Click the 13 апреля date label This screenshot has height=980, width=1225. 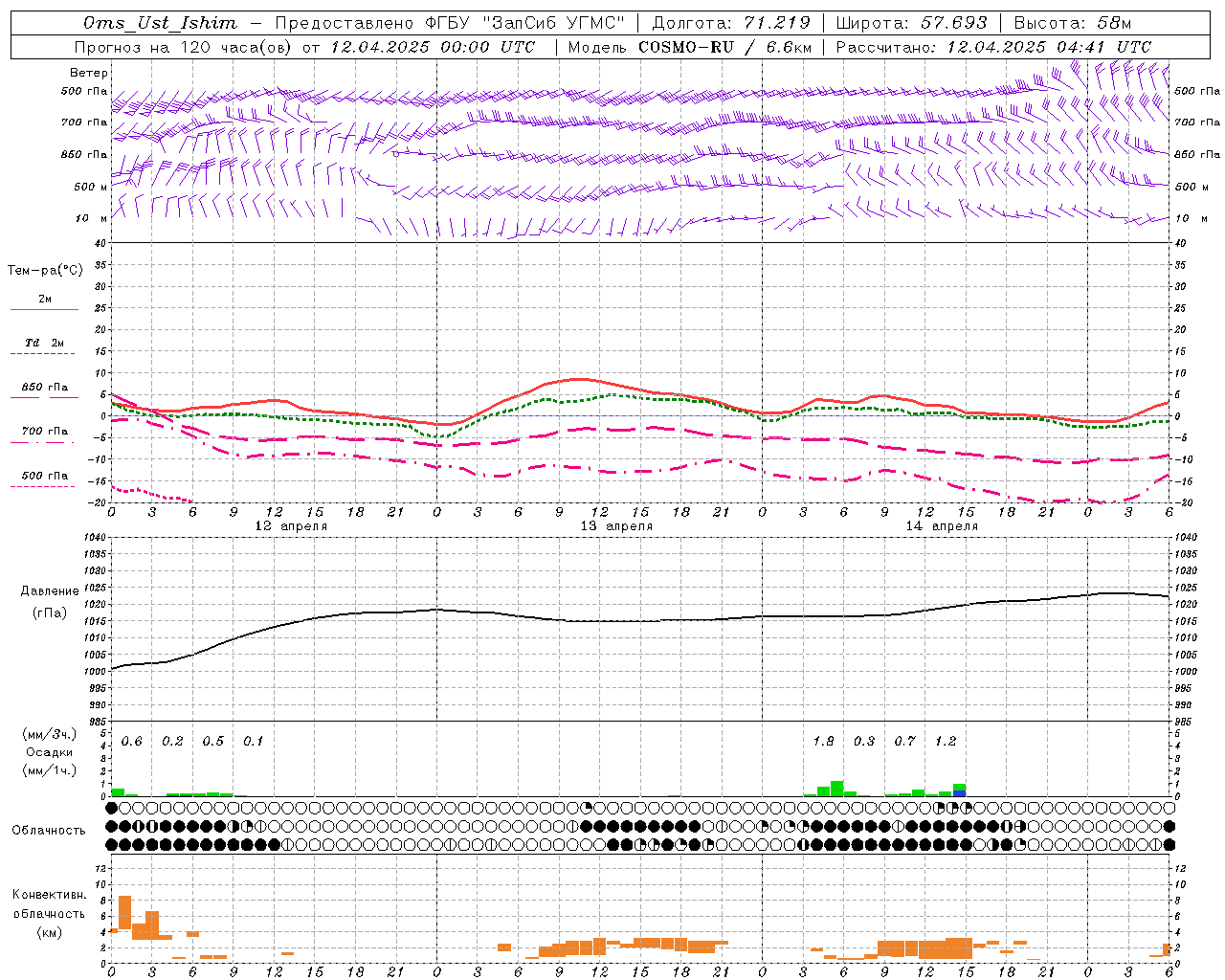click(616, 526)
